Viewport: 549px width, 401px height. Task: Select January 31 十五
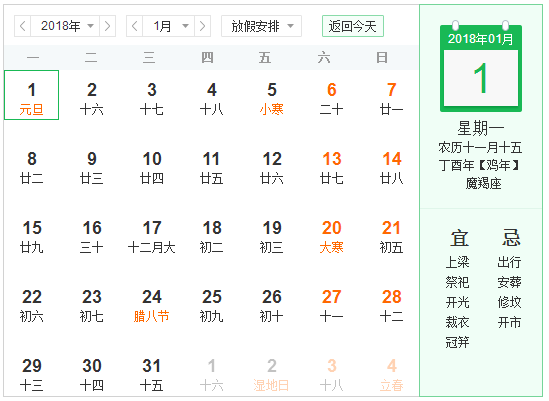click(152, 374)
